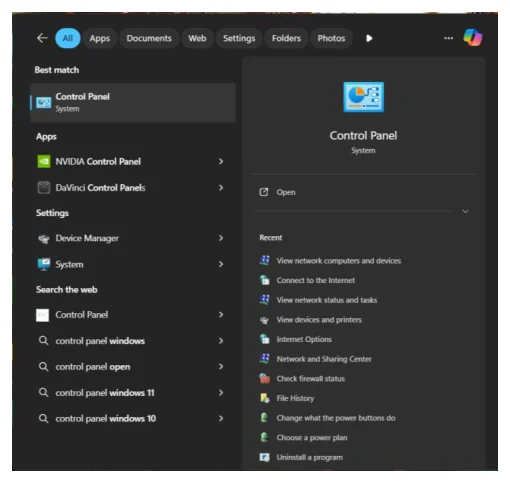The image size is (510, 483).
Task: Open View network computers and devices
Action: pyautogui.click(x=339, y=261)
